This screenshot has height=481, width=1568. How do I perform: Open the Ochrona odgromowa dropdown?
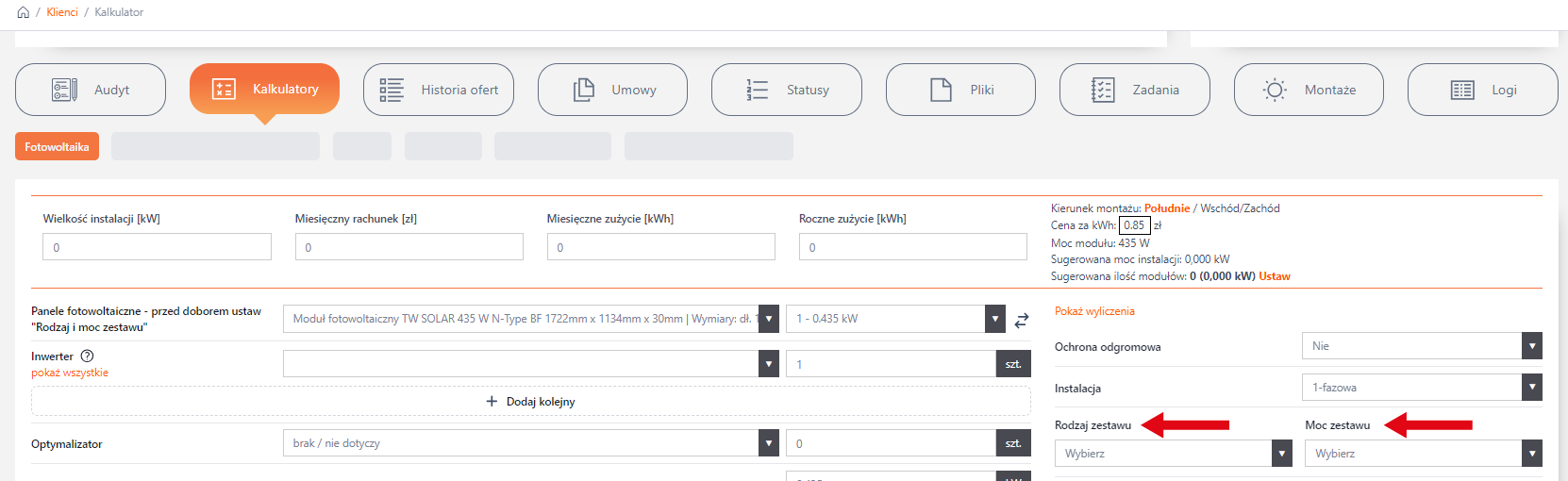pyautogui.click(x=1421, y=346)
